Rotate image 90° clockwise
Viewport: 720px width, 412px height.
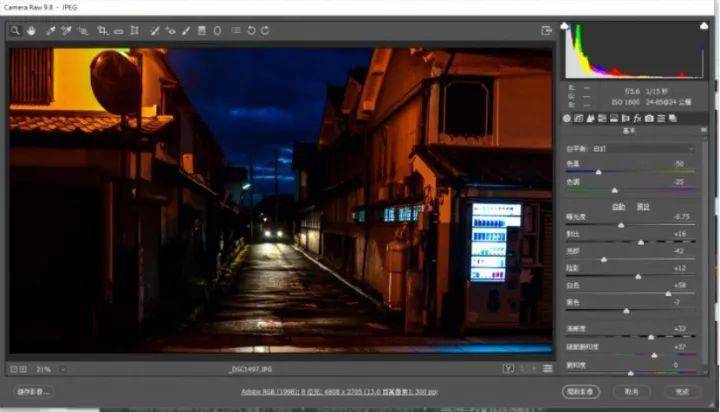point(265,31)
